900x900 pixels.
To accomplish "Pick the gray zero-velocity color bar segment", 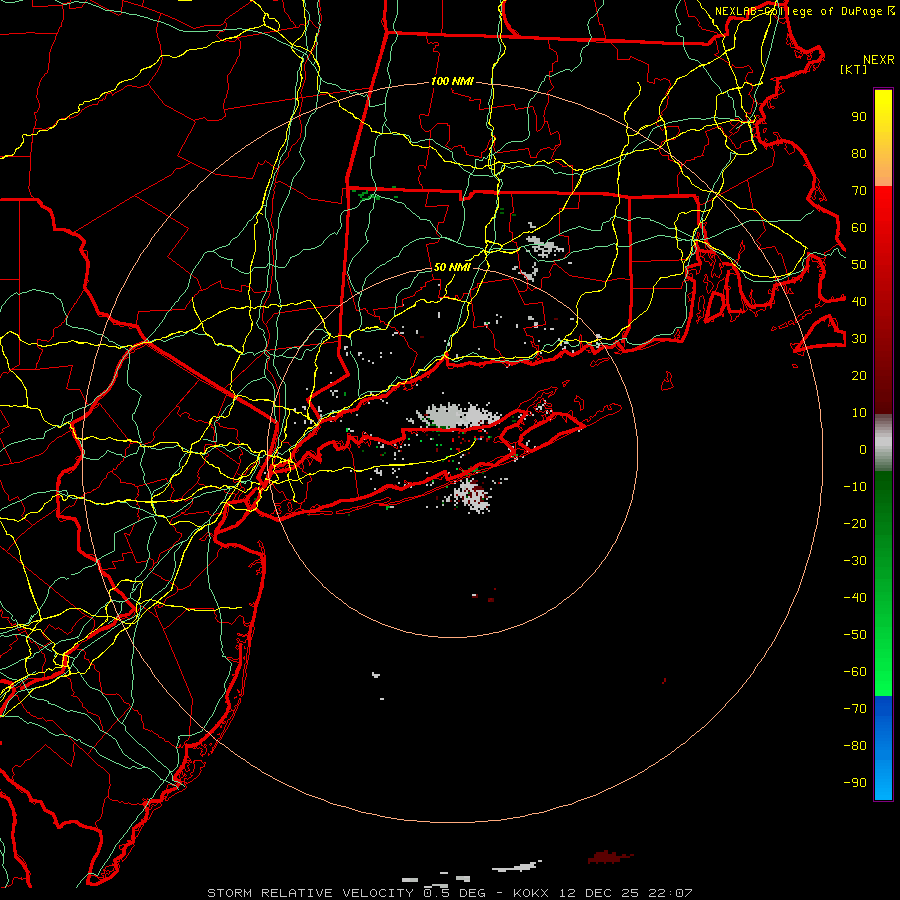I will coord(883,443).
